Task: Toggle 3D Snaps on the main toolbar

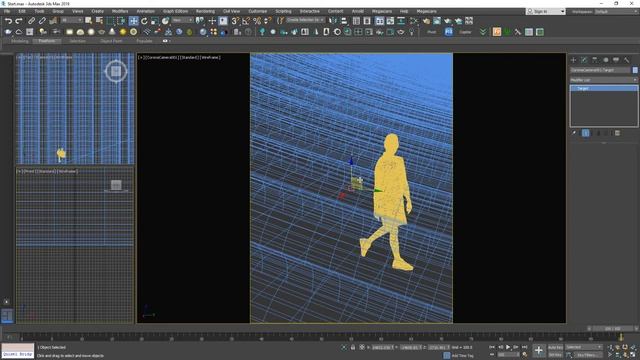Action: pyautogui.click(x=236, y=21)
